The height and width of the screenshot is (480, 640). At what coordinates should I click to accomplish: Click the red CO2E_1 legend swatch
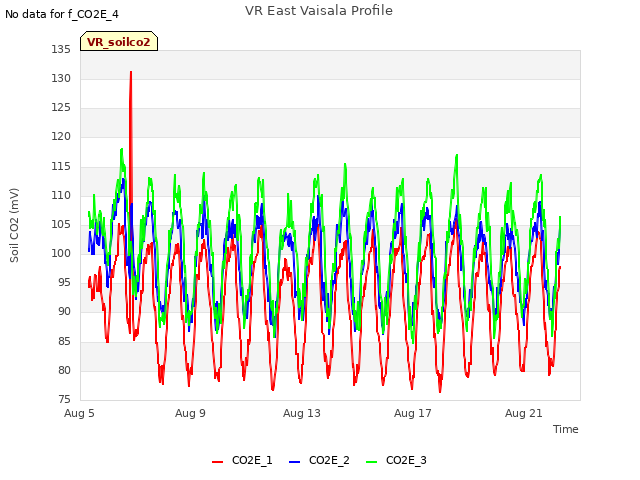(218, 461)
